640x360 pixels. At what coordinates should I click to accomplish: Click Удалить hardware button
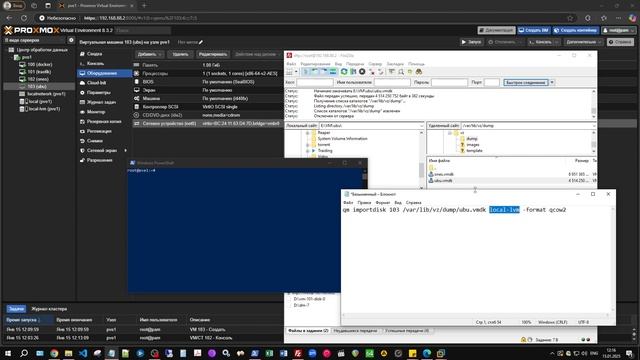pyautogui.click(x=180, y=54)
